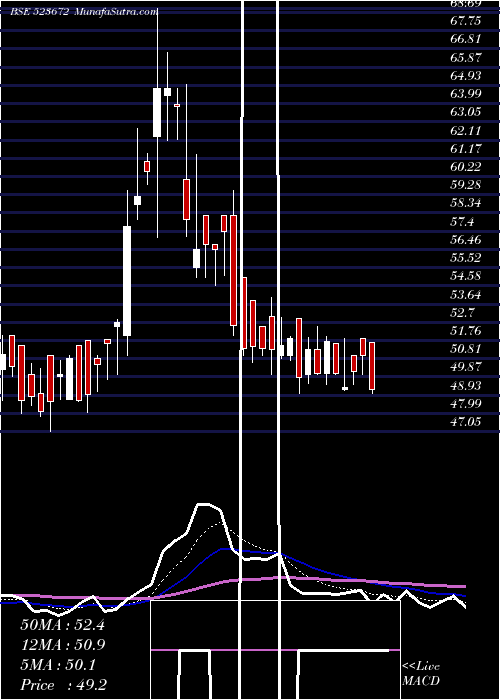This screenshot has width=500, height=700.
Task: Click the 48.93 axis label
Action: click(466, 386)
